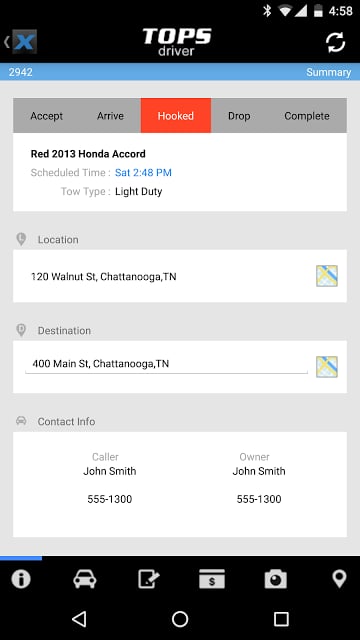Select the Accept status step
360x640 pixels.
click(47, 116)
